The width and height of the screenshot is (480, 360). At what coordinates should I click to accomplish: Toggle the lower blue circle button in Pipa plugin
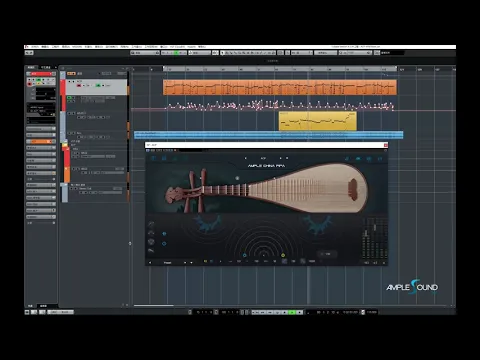[x=164, y=244]
